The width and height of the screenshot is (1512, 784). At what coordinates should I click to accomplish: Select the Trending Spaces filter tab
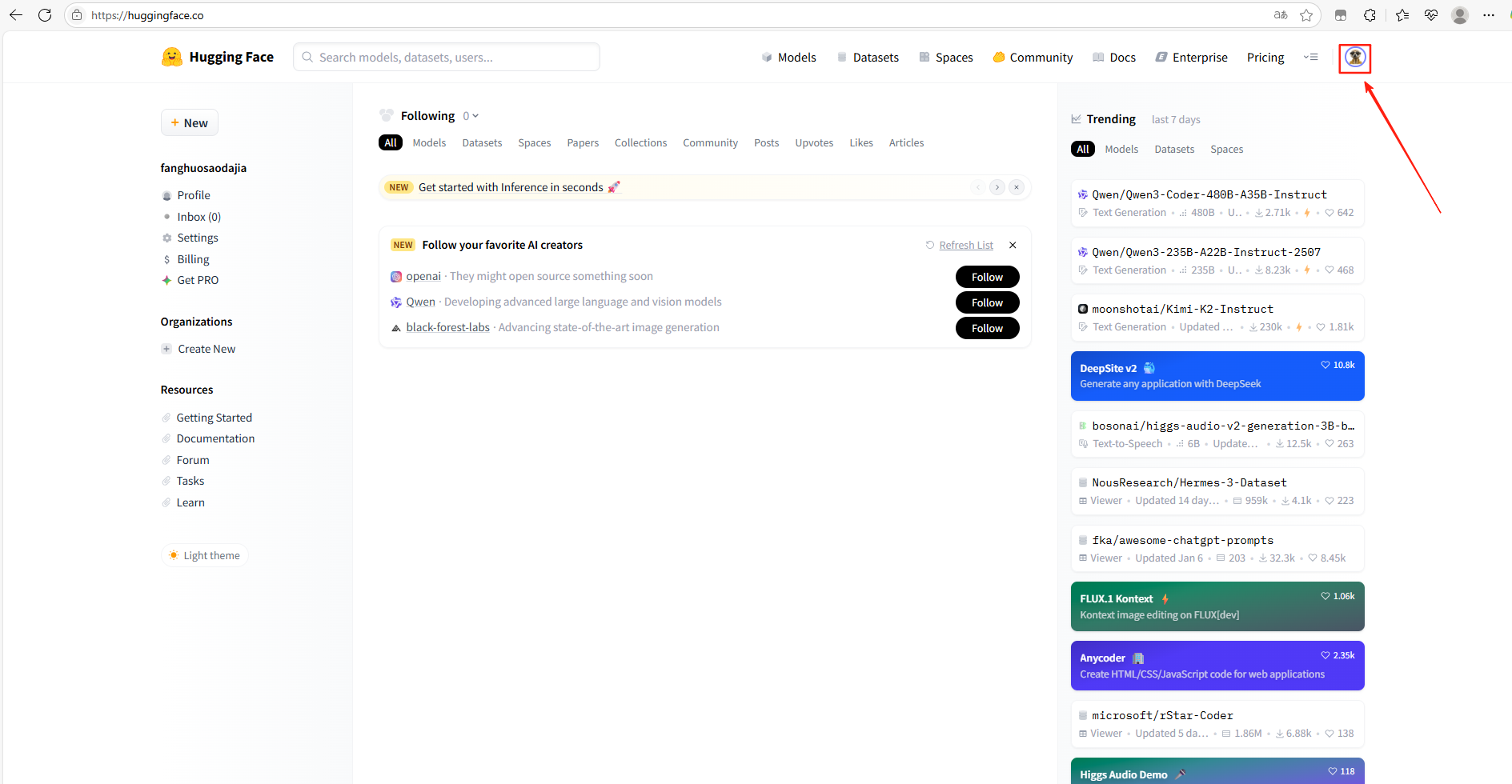pyautogui.click(x=1227, y=150)
